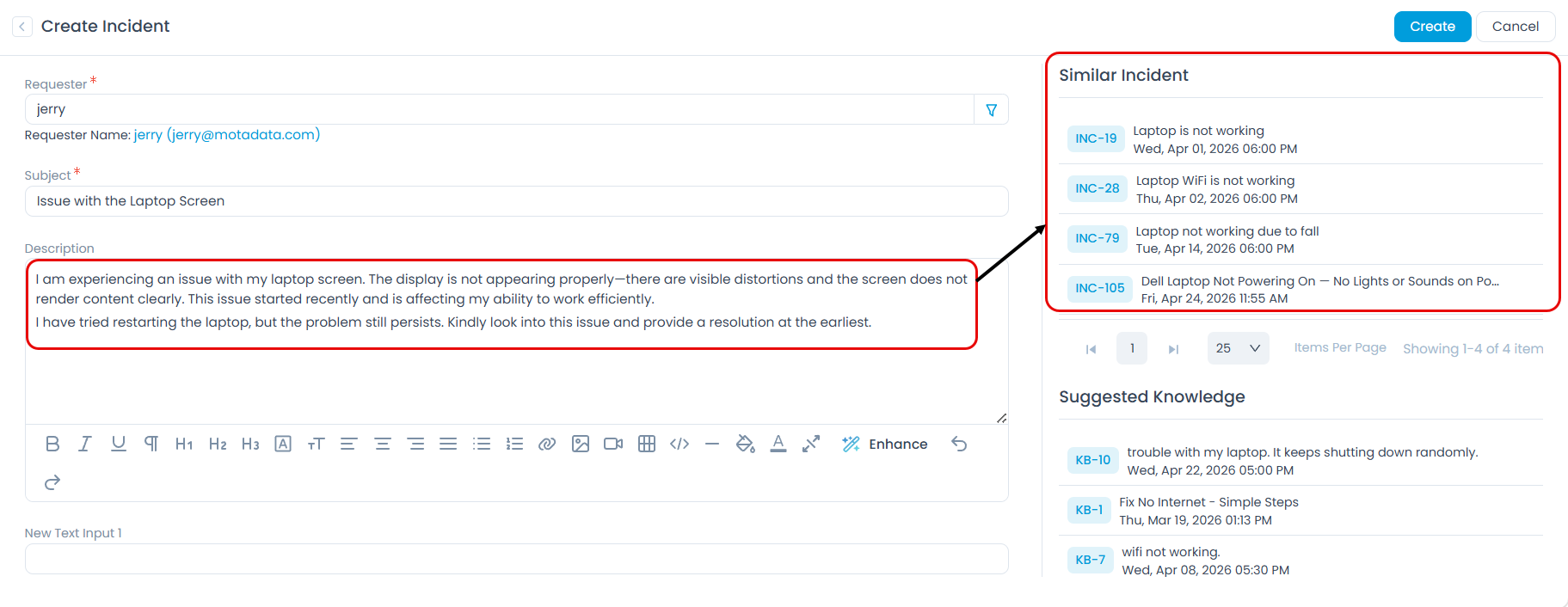
Task: Open the items per page dropdown
Action: point(1238,348)
